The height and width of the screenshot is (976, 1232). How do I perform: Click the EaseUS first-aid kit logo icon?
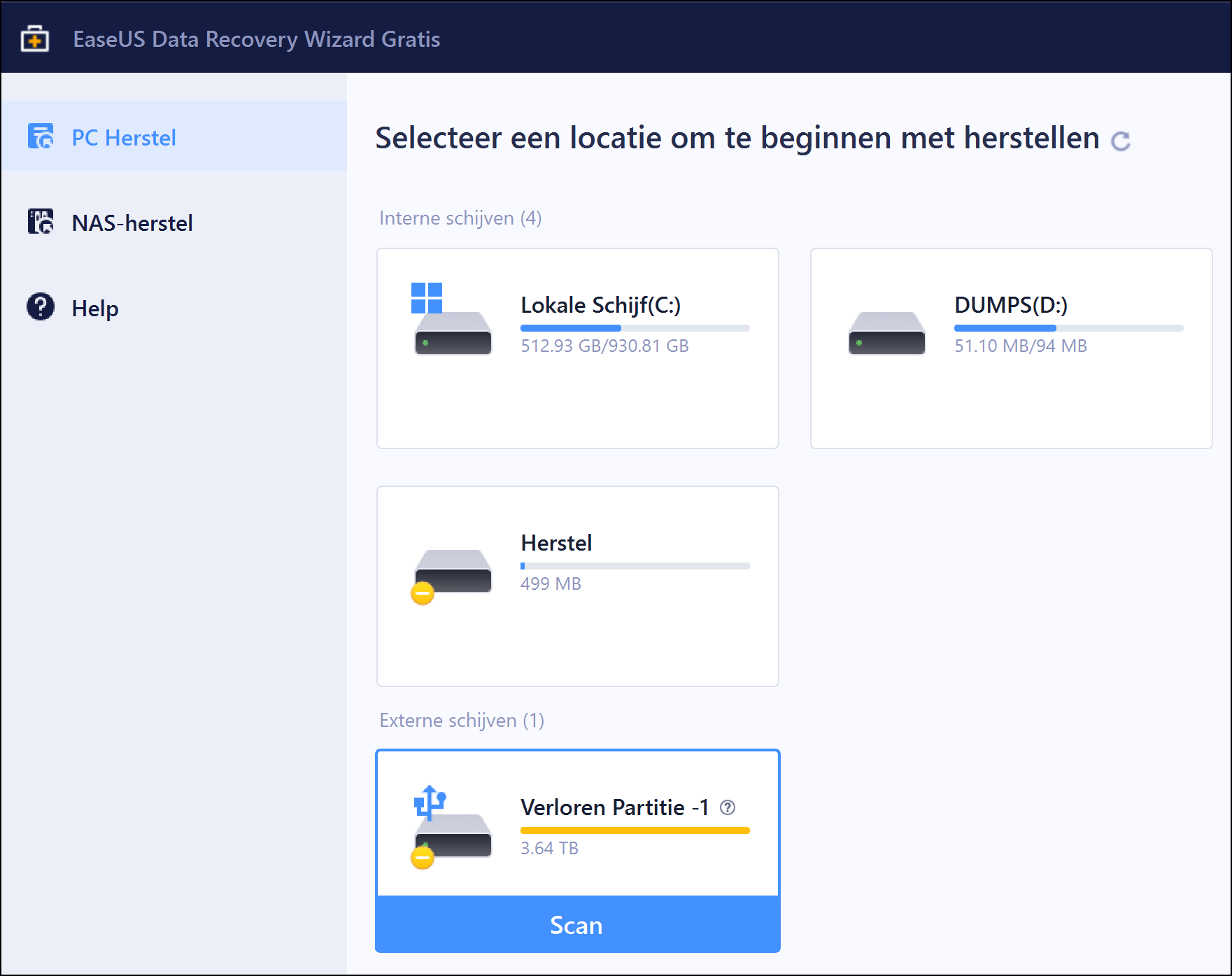[34, 39]
